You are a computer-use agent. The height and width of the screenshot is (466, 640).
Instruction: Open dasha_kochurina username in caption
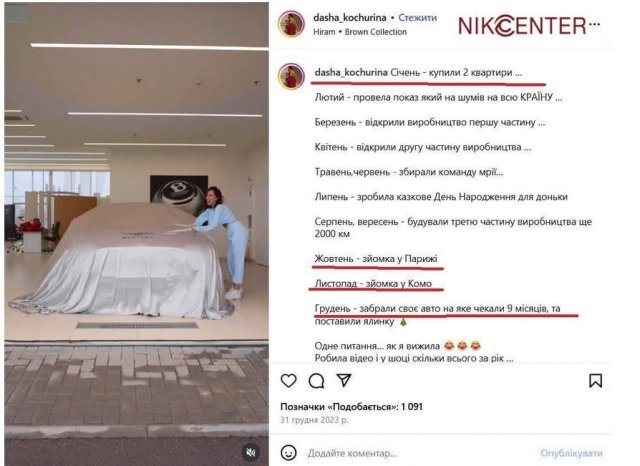(351, 72)
